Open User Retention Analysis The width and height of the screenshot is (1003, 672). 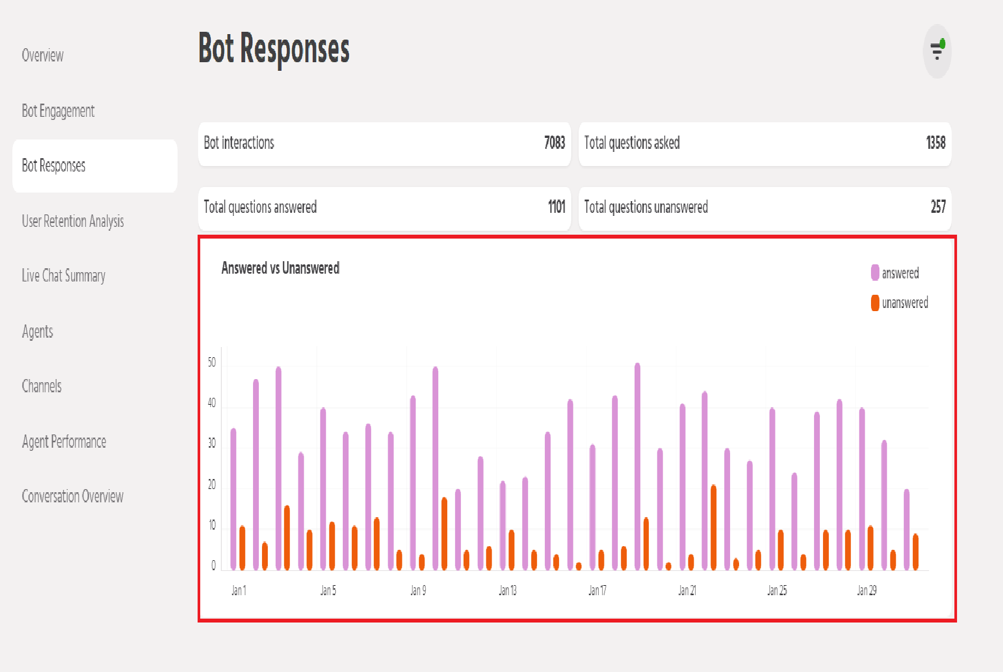[73, 221]
